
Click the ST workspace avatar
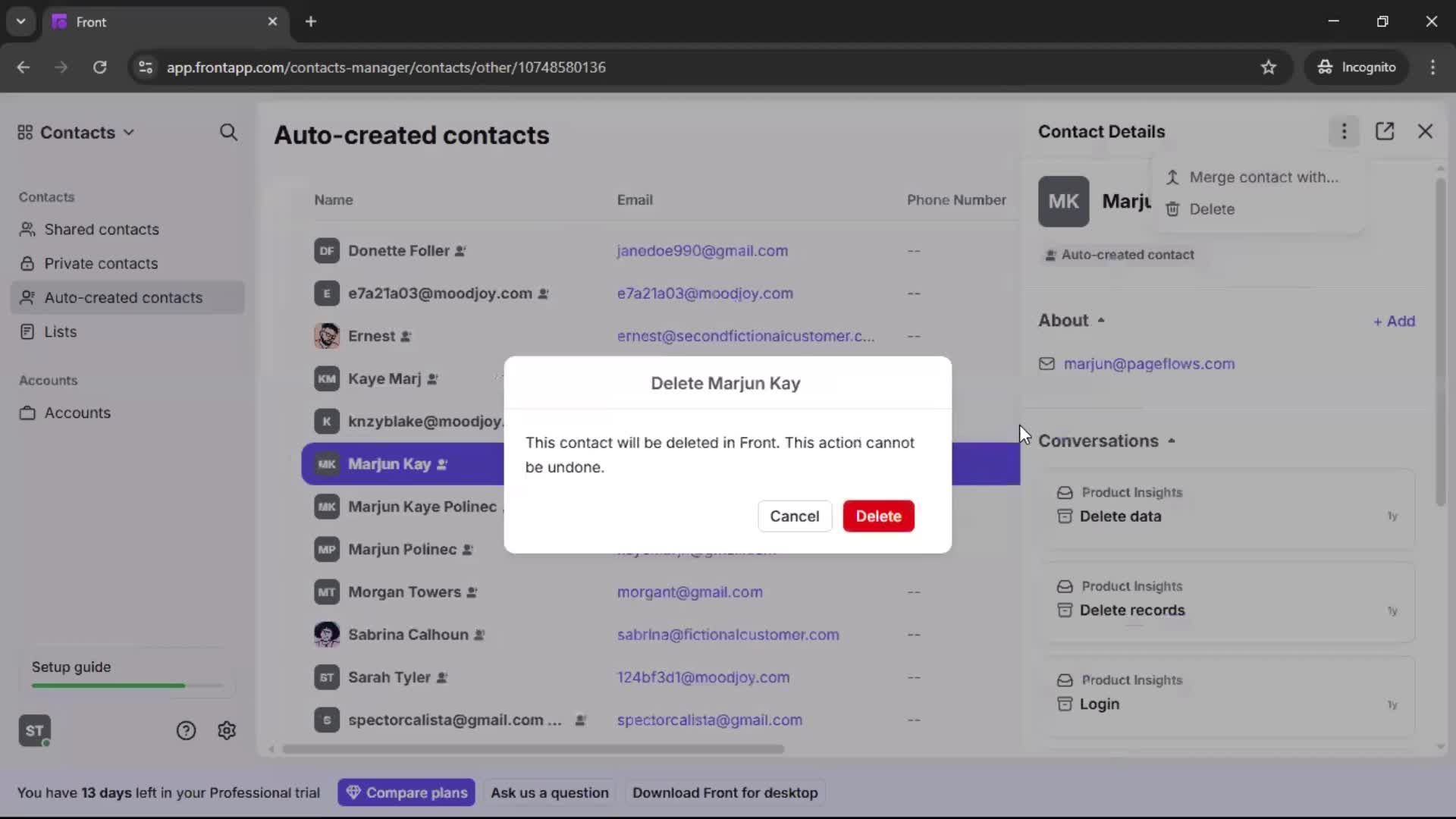pos(34,730)
